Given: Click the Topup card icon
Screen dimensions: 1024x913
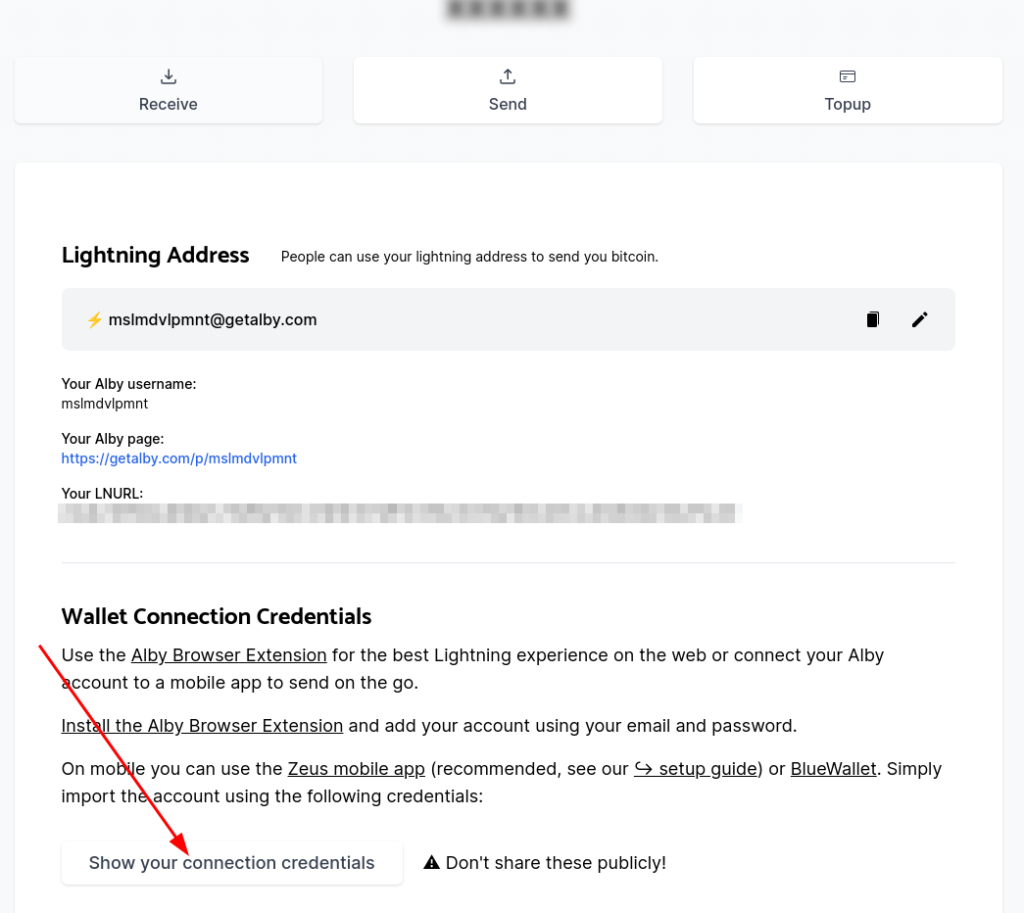Looking at the screenshot, I should pos(848,76).
